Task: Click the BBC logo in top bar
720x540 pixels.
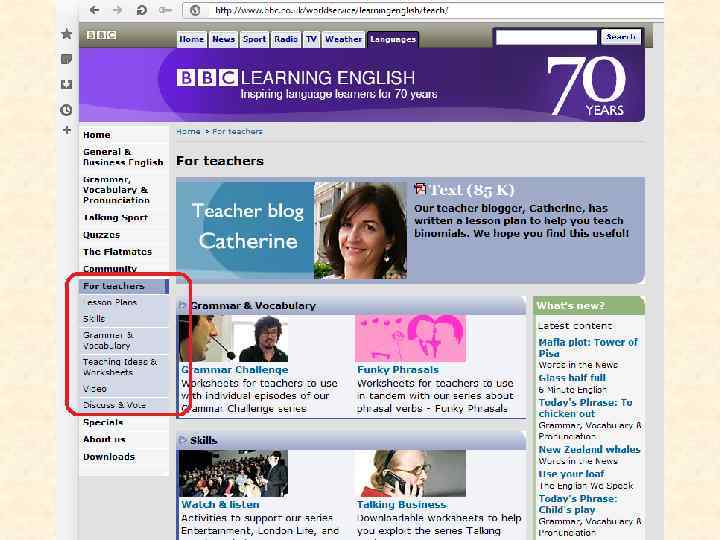Action: pyautogui.click(x=101, y=35)
